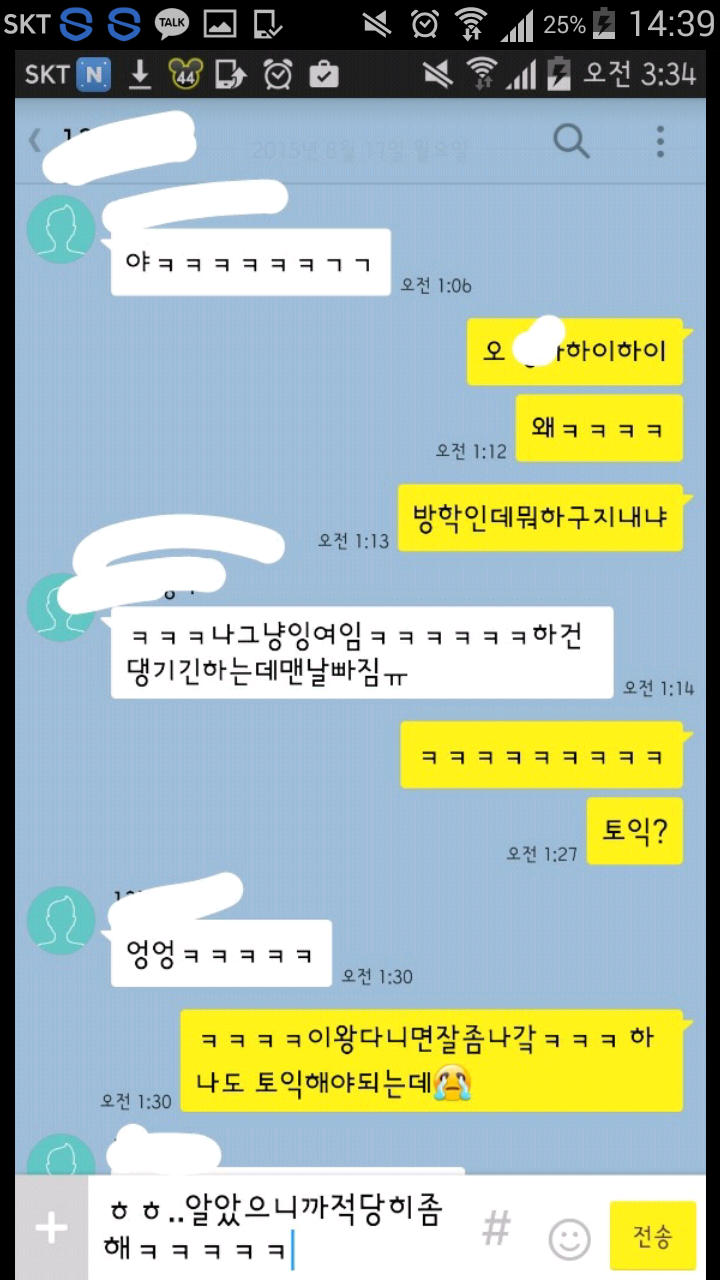The image size is (720, 1280).
Task: Select the yellow 왜ㅋㅋㅋㅋ bubble
Action: [599, 428]
